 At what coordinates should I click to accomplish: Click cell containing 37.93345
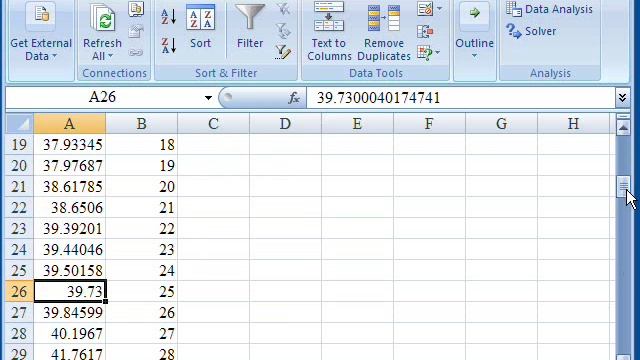tap(70, 144)
